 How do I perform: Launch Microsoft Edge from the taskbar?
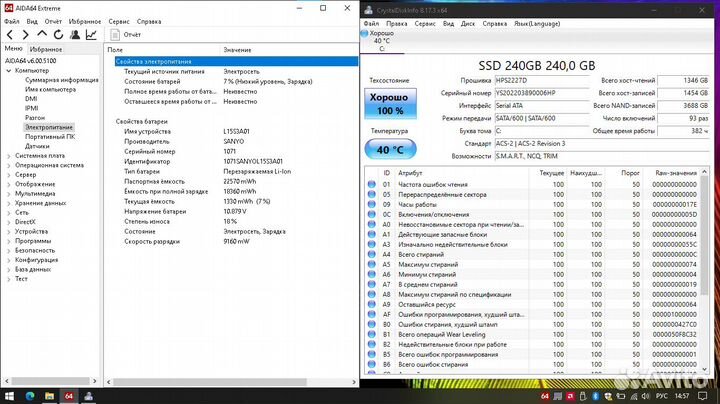pos(30,396)
